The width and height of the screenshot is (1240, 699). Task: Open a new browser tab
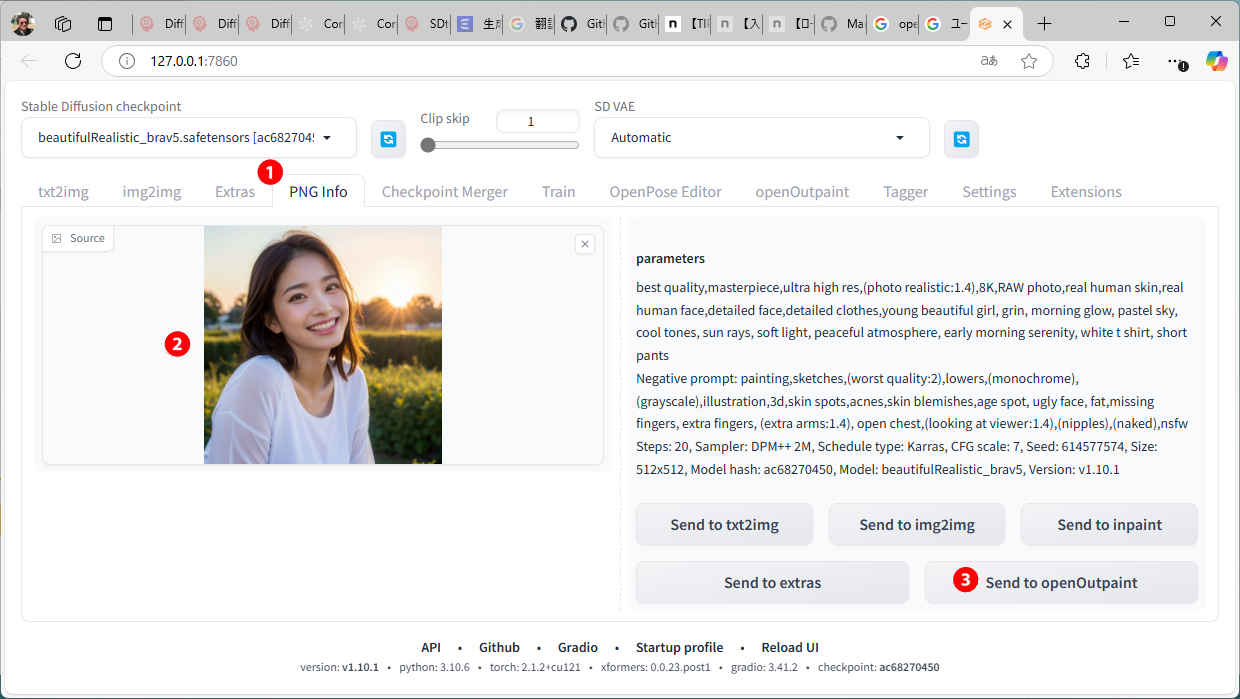click(1044, 24)
